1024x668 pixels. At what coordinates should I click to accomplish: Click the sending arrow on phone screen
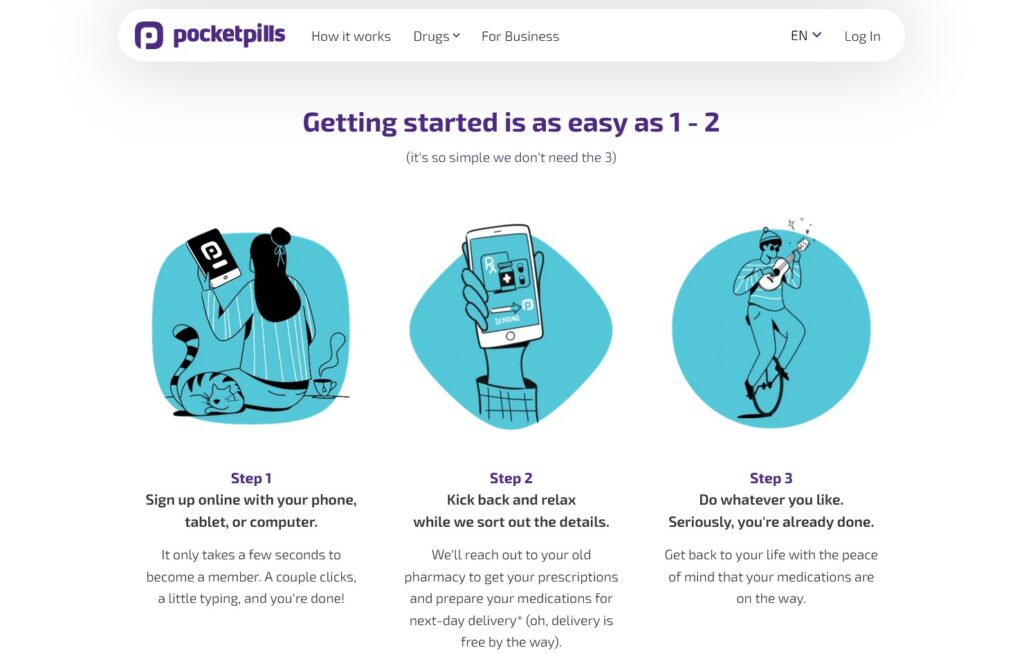click(x=505, y=308)
